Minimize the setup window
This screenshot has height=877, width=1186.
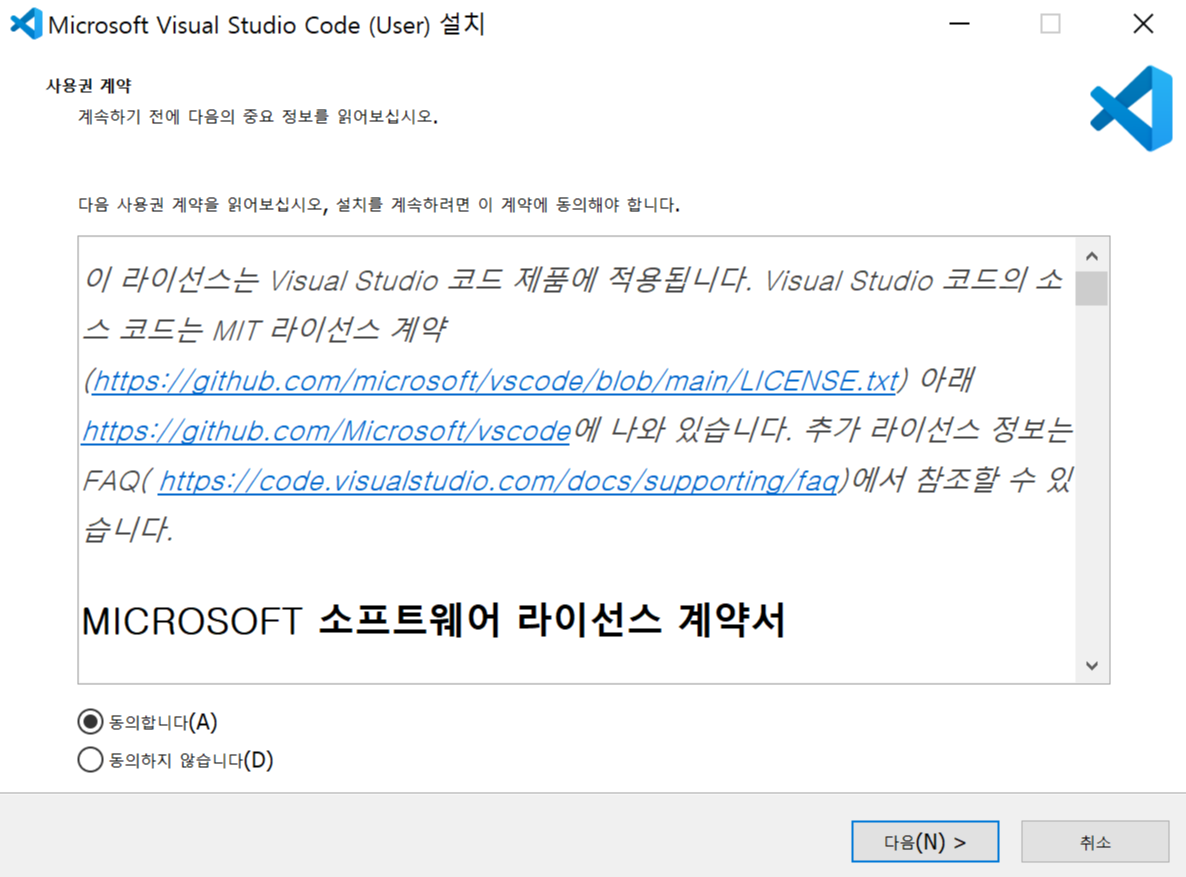tap(959, 23)
